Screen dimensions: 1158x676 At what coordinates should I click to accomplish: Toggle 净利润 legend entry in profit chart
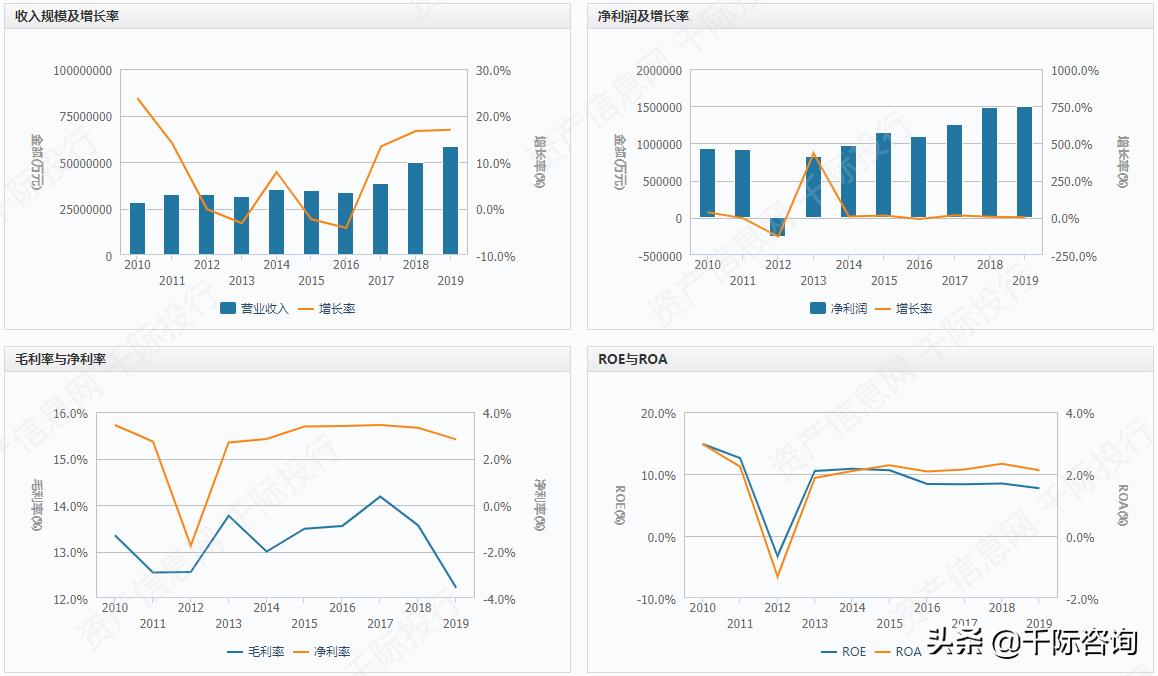849,308
